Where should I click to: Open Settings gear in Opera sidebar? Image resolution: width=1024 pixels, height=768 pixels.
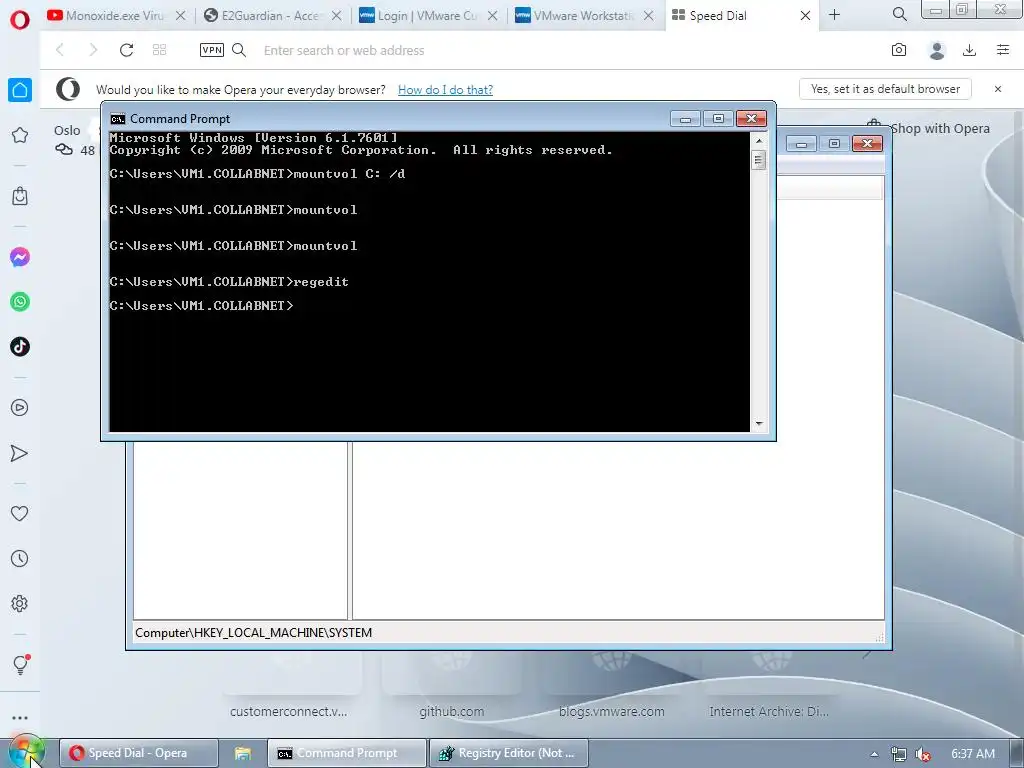(20, 603)
